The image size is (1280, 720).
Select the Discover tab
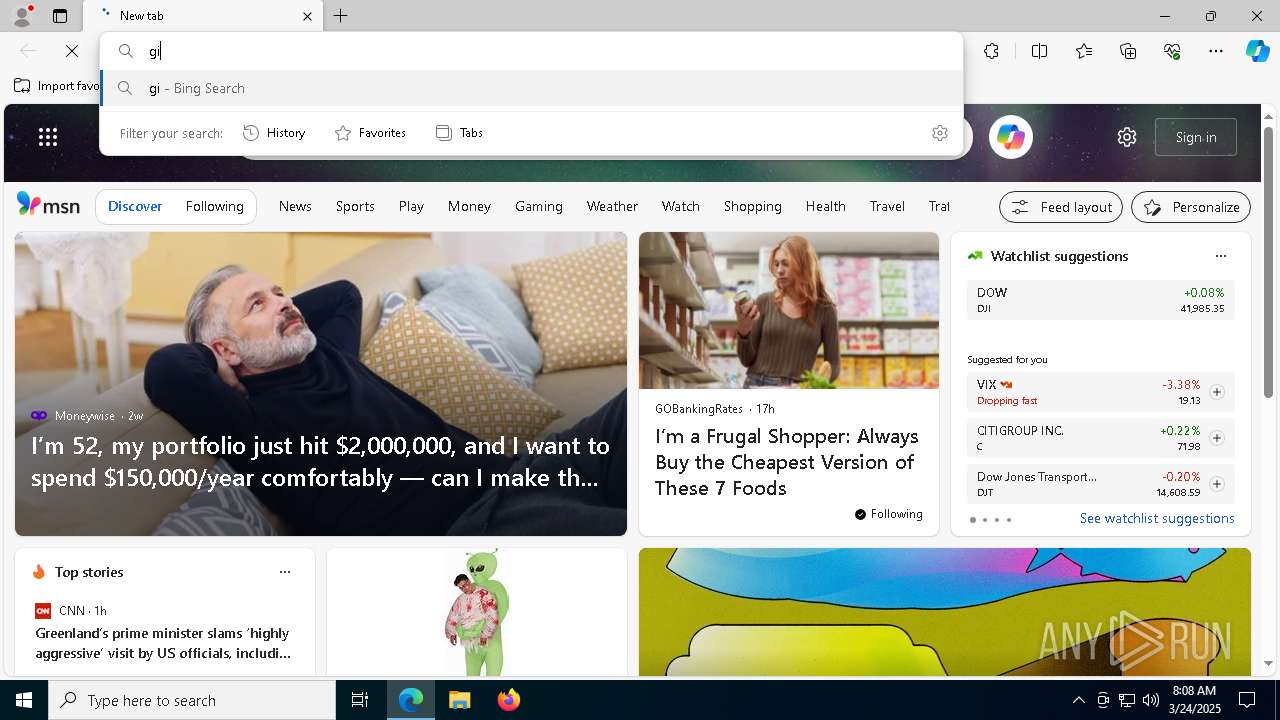click(135, 206)
